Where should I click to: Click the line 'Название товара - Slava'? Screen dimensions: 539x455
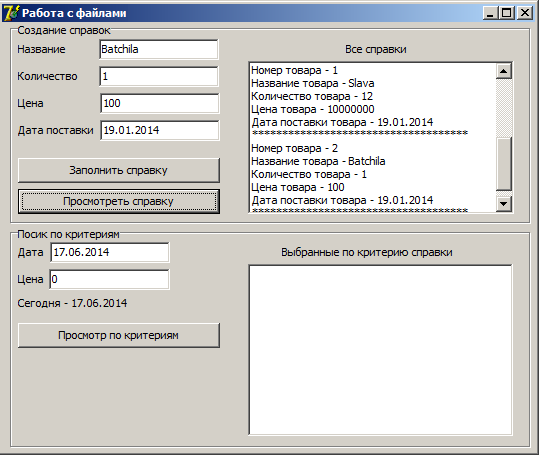313,84
